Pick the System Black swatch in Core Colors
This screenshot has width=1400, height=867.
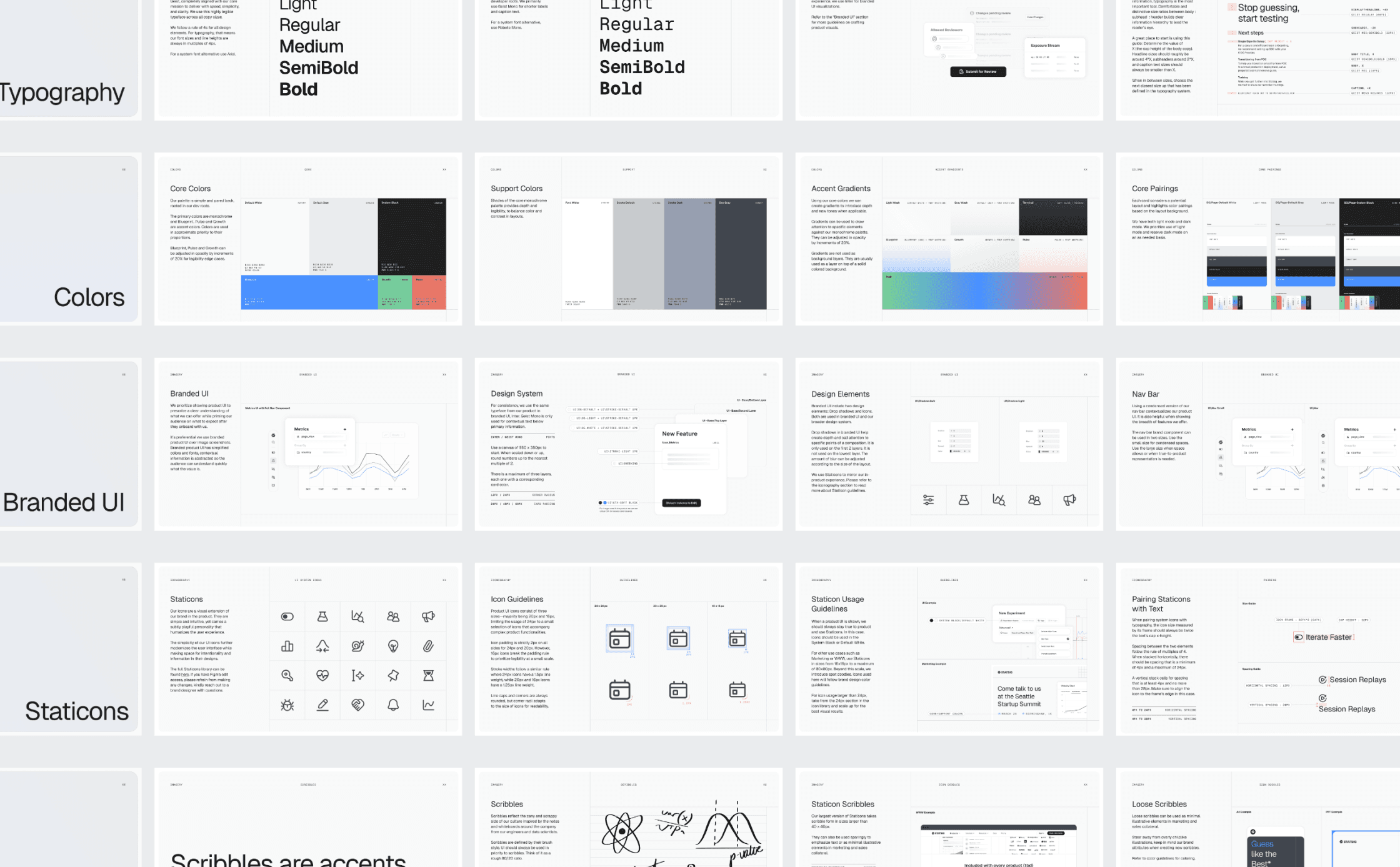coord(411,237)
